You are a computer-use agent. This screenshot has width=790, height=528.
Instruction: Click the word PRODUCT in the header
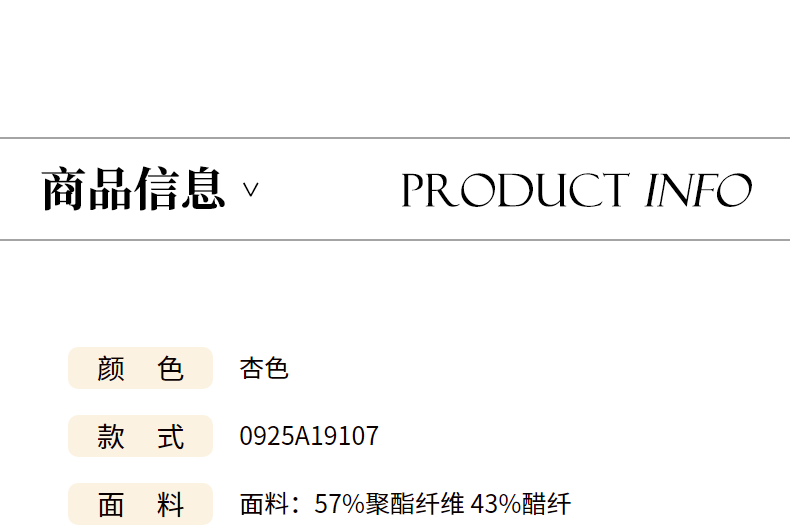[x=515, y=190]
